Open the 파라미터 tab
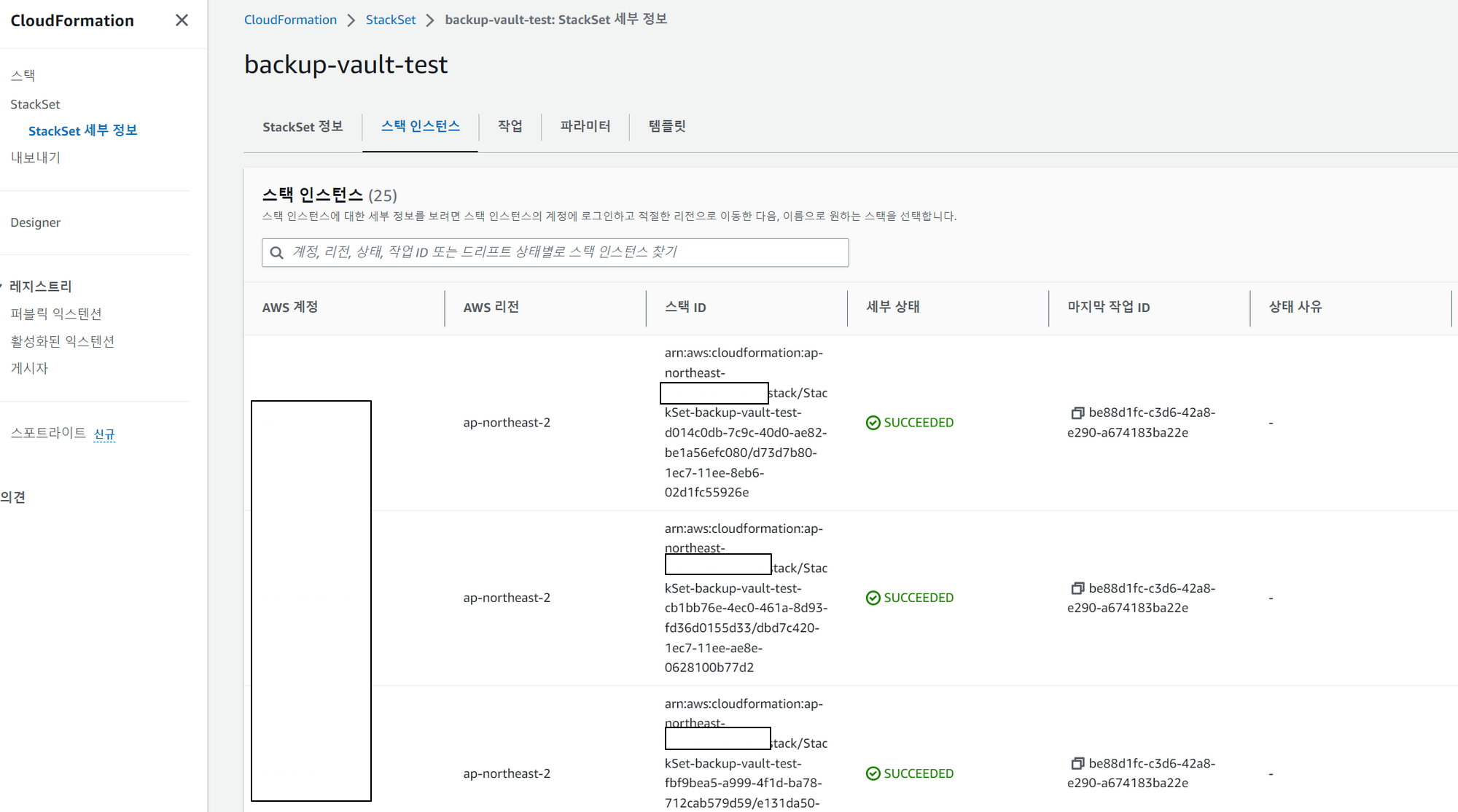The width and height of the screenshot is (1458, 812). click(585, 126)
